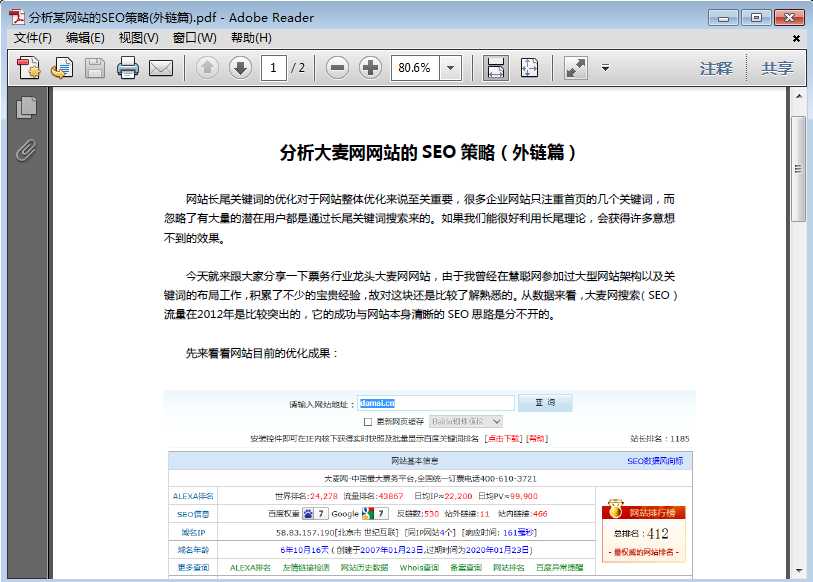Click the Adobe PDF title bar icon

click(x=17, y=17)
